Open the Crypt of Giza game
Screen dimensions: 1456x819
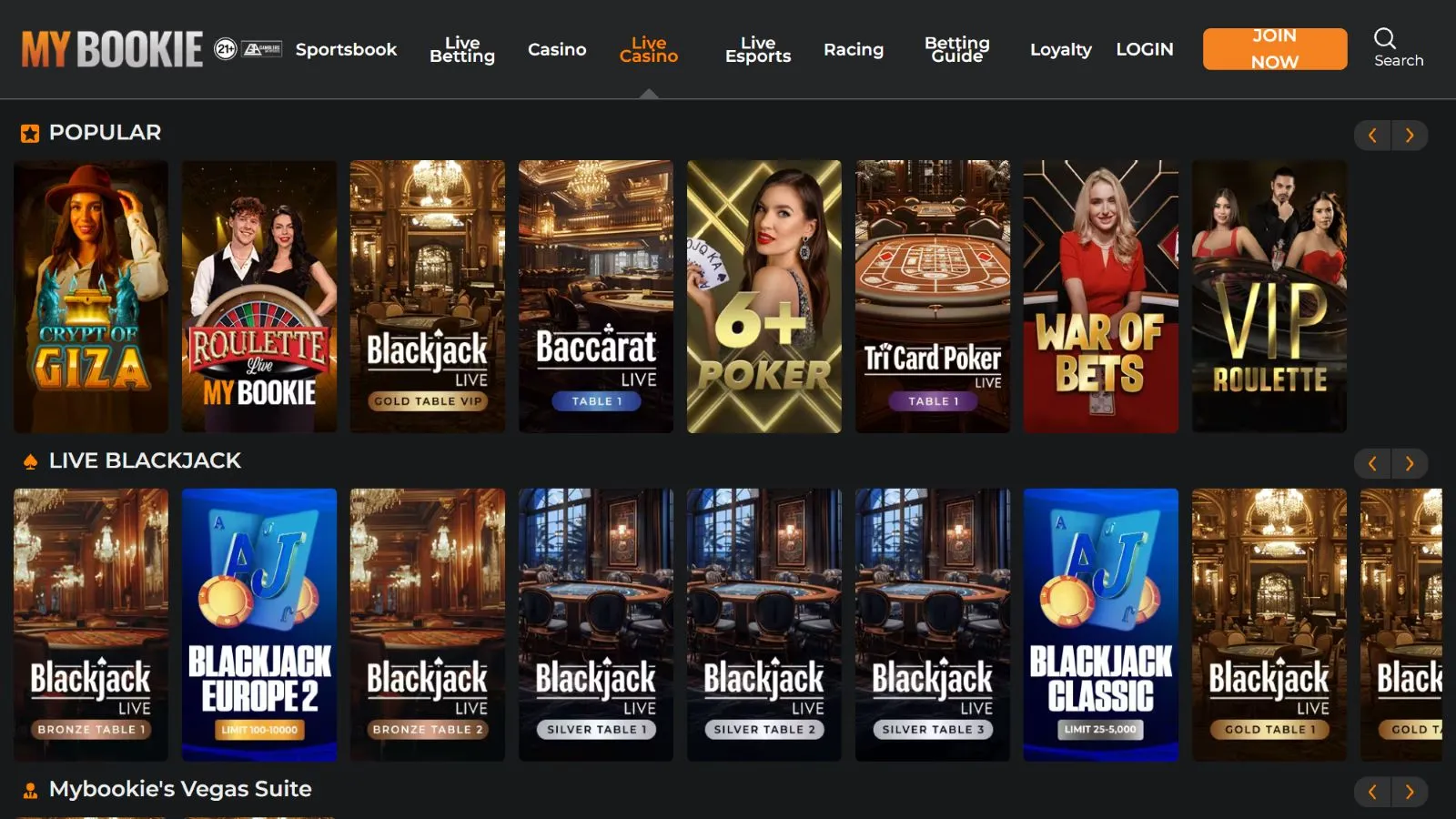(91, 297)
